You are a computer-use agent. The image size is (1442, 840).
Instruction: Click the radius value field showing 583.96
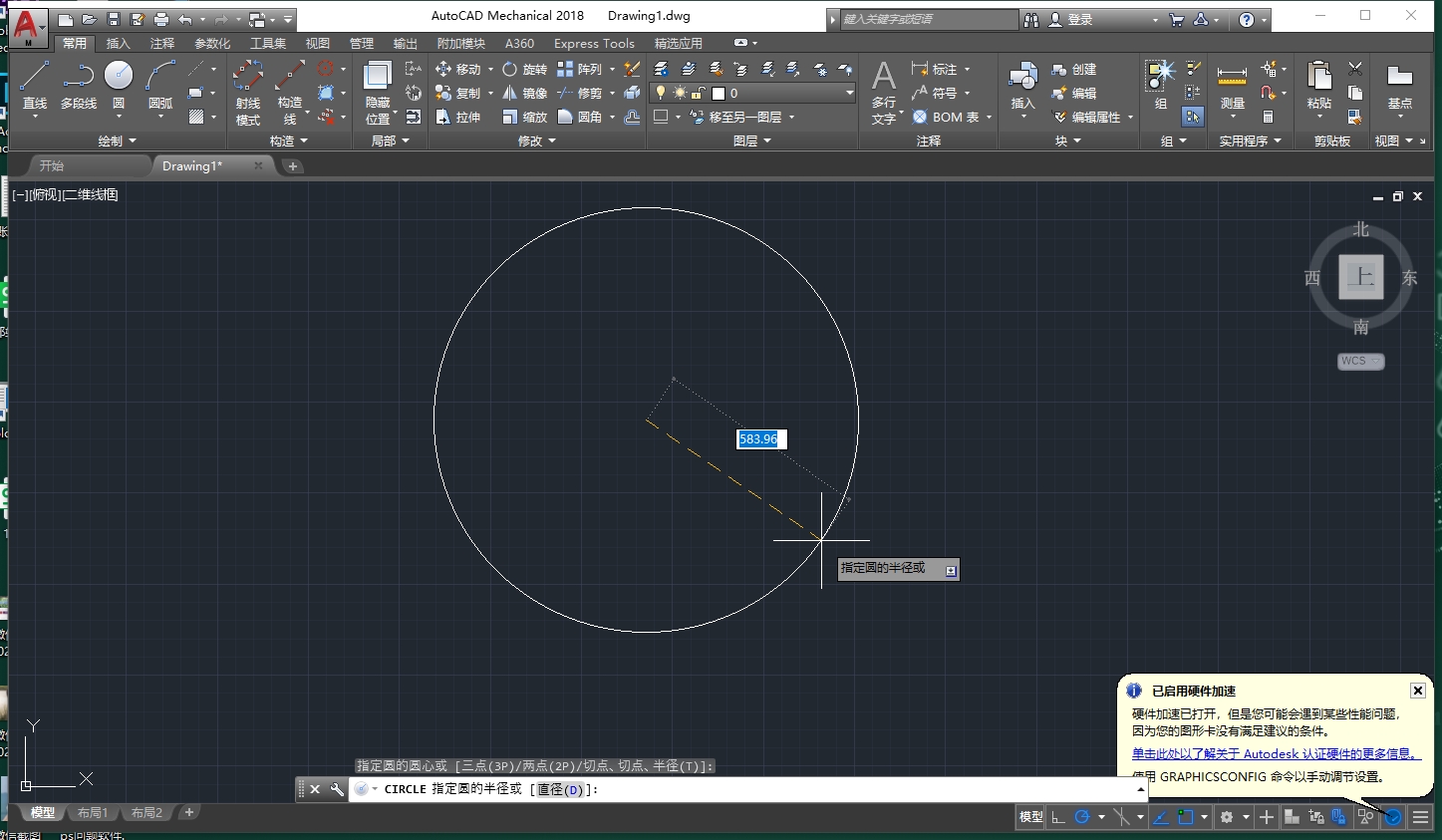coord(760,438)
